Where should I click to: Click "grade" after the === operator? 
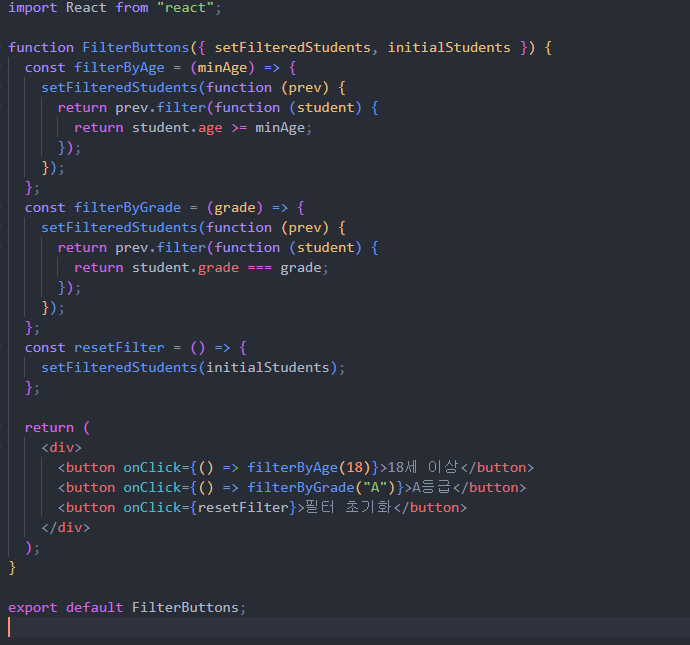point(301,268)
